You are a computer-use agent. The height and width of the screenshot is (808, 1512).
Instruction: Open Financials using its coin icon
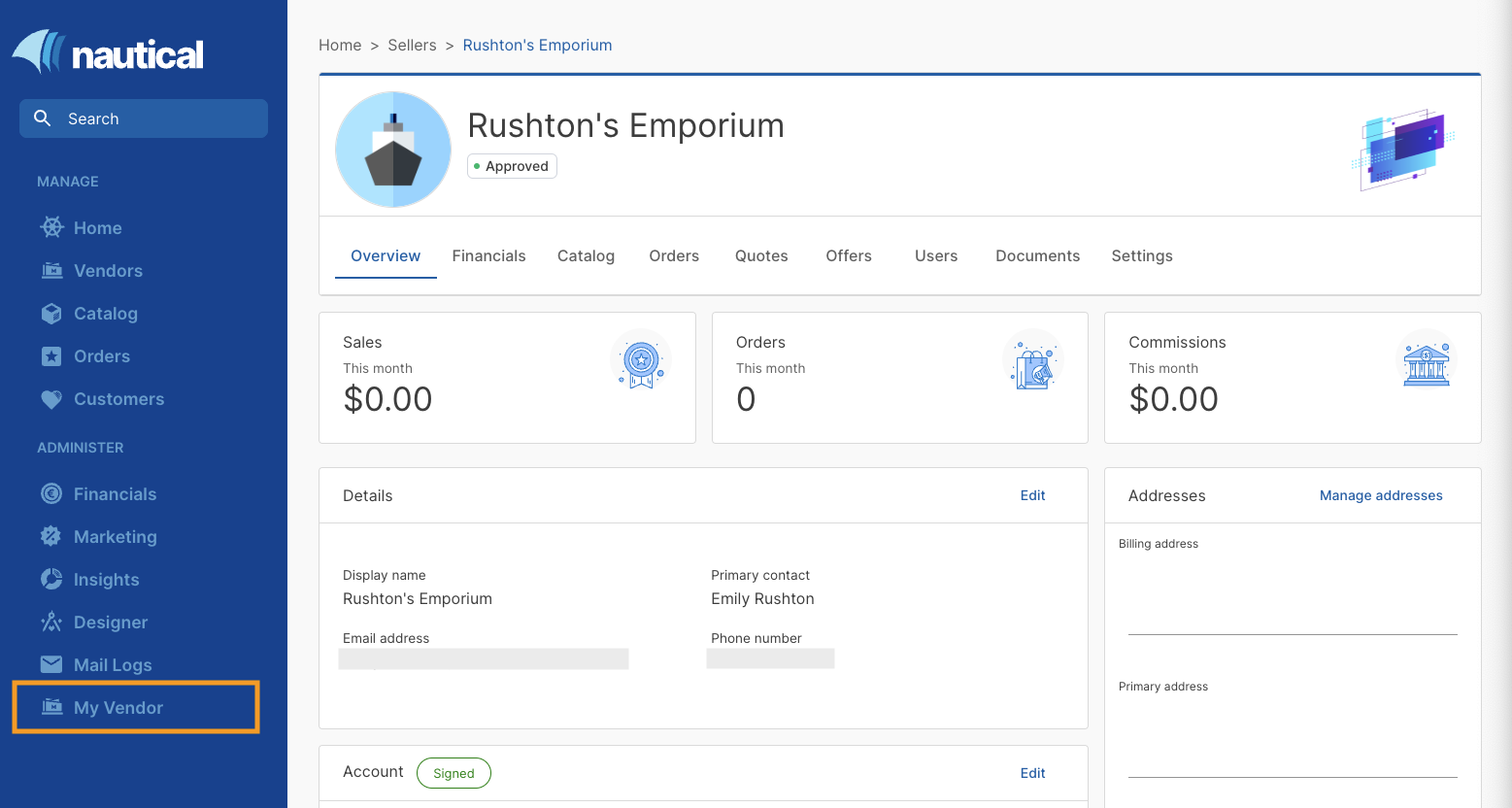pos(51,493)
